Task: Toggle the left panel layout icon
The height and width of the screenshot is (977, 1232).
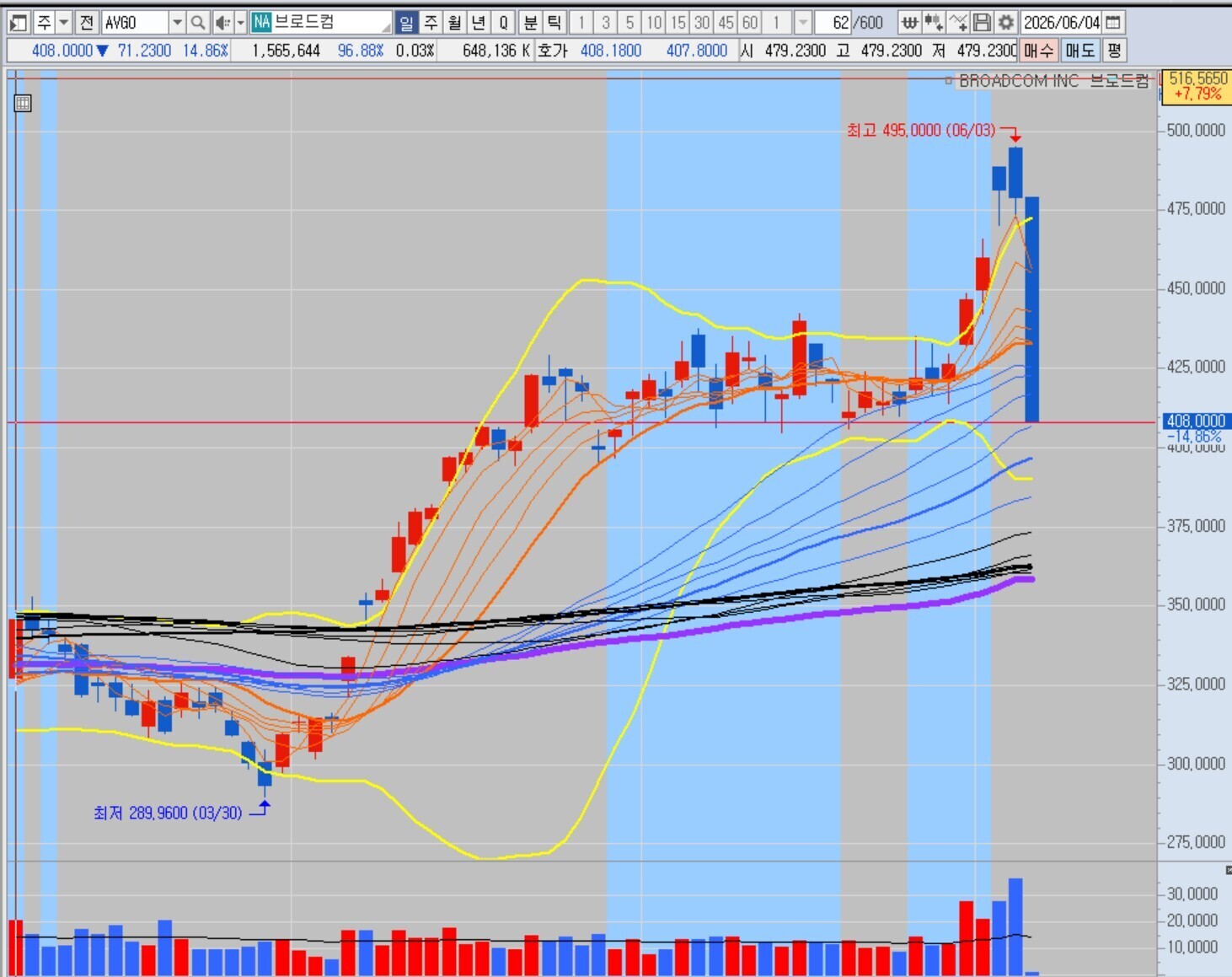Action: point(19,23)
